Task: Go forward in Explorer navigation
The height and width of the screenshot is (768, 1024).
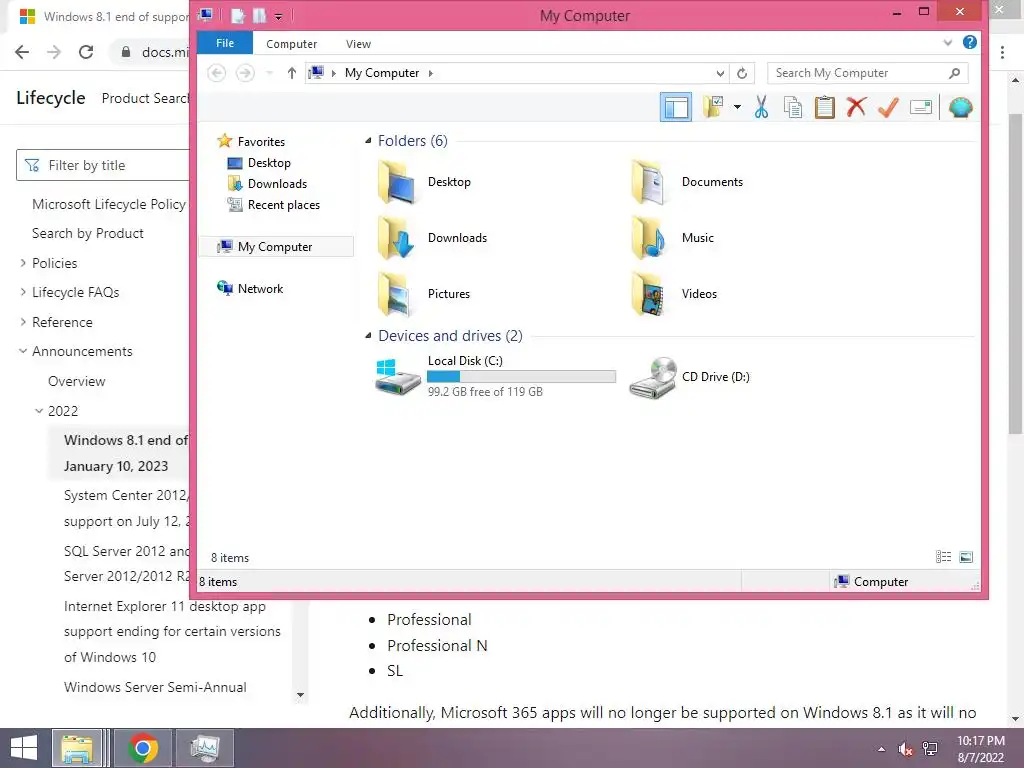Action: tap(246, 72)
